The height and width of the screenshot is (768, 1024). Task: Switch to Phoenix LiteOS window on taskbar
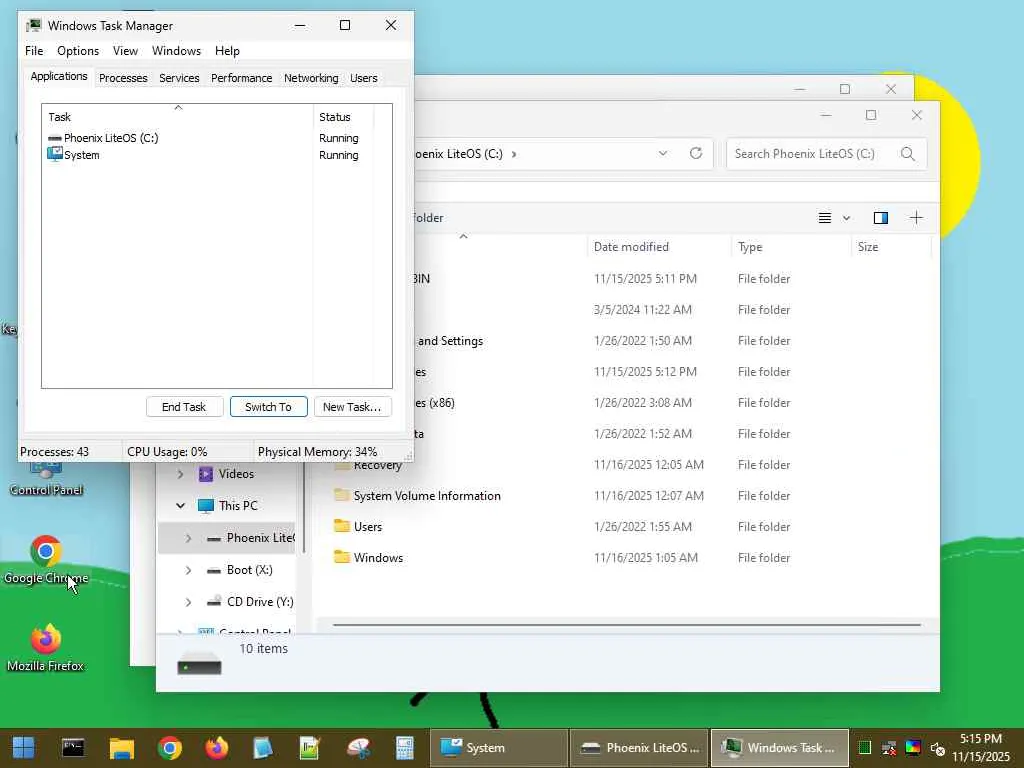(x=639, y=748)
